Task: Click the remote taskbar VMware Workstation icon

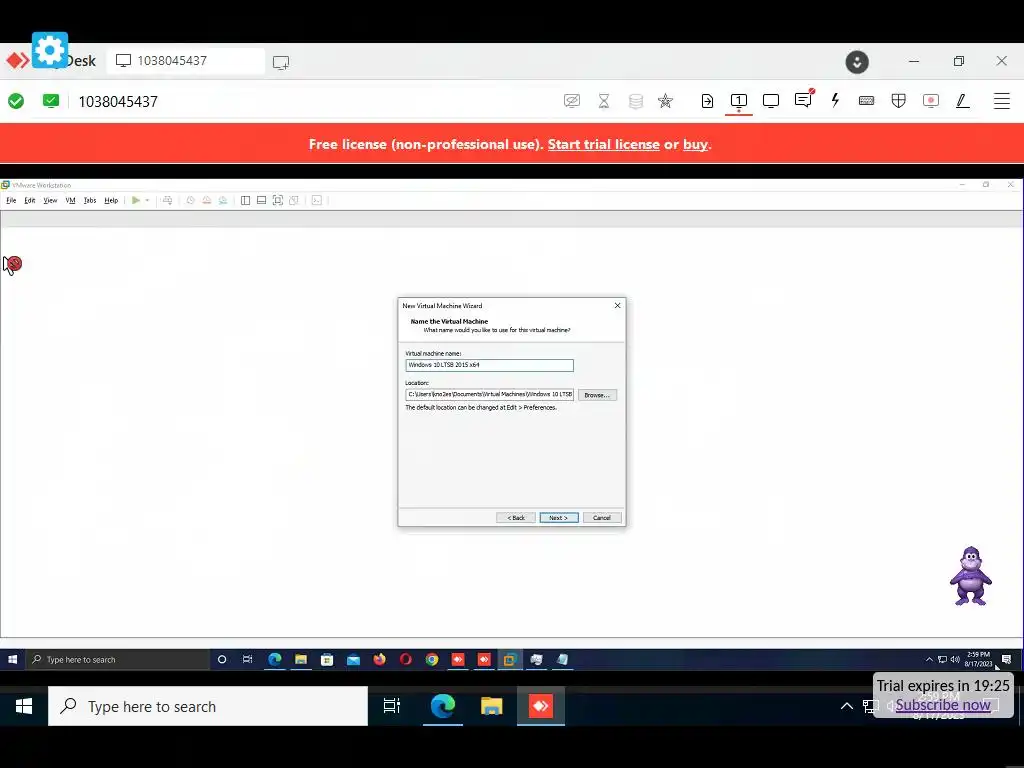Action: [x=509, y=660]
